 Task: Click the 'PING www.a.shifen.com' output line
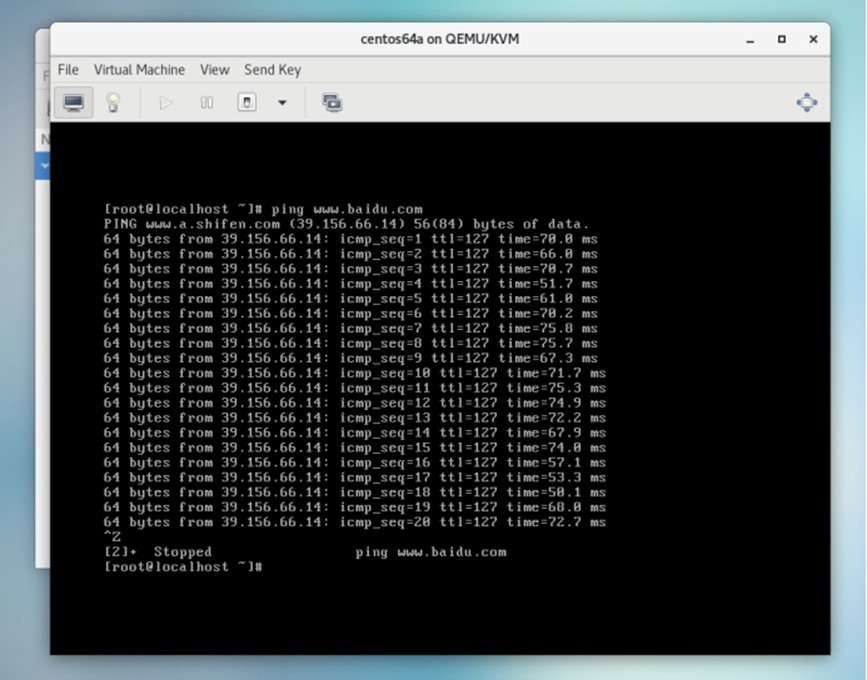point(346,224)
